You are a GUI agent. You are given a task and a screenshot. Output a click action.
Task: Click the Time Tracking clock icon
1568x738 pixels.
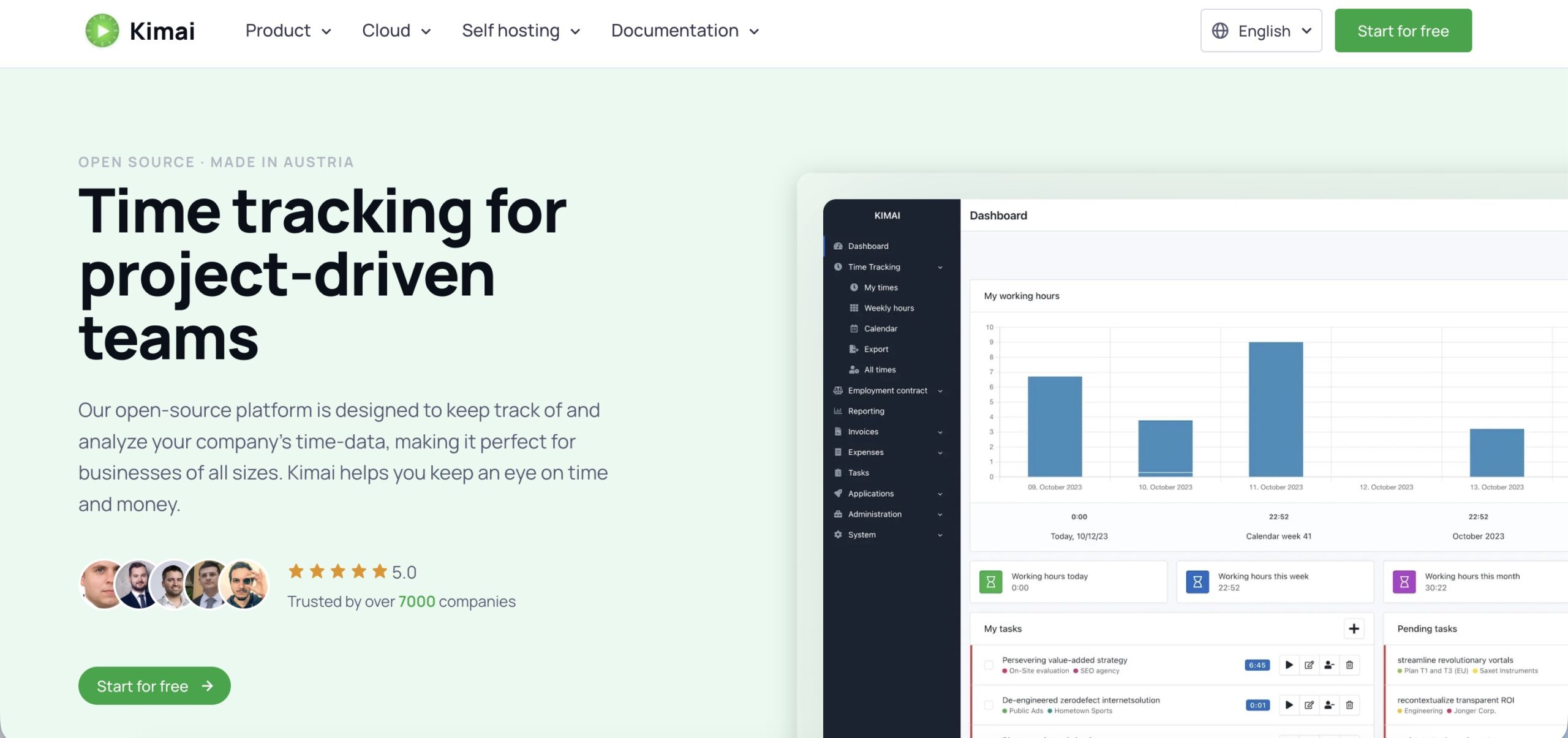point(838,267)
